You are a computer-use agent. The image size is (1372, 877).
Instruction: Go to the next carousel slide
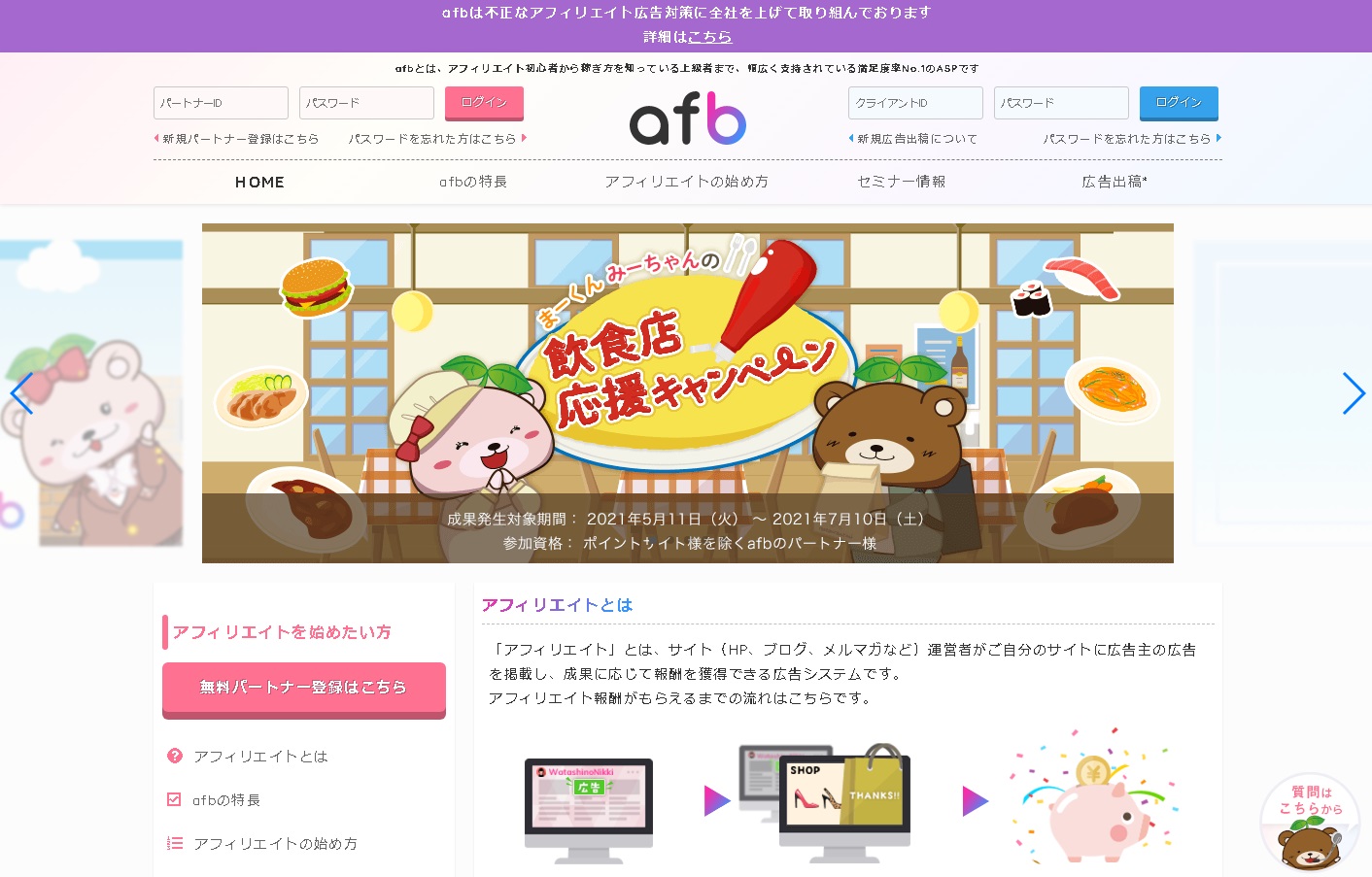[x=1354, y=393]
